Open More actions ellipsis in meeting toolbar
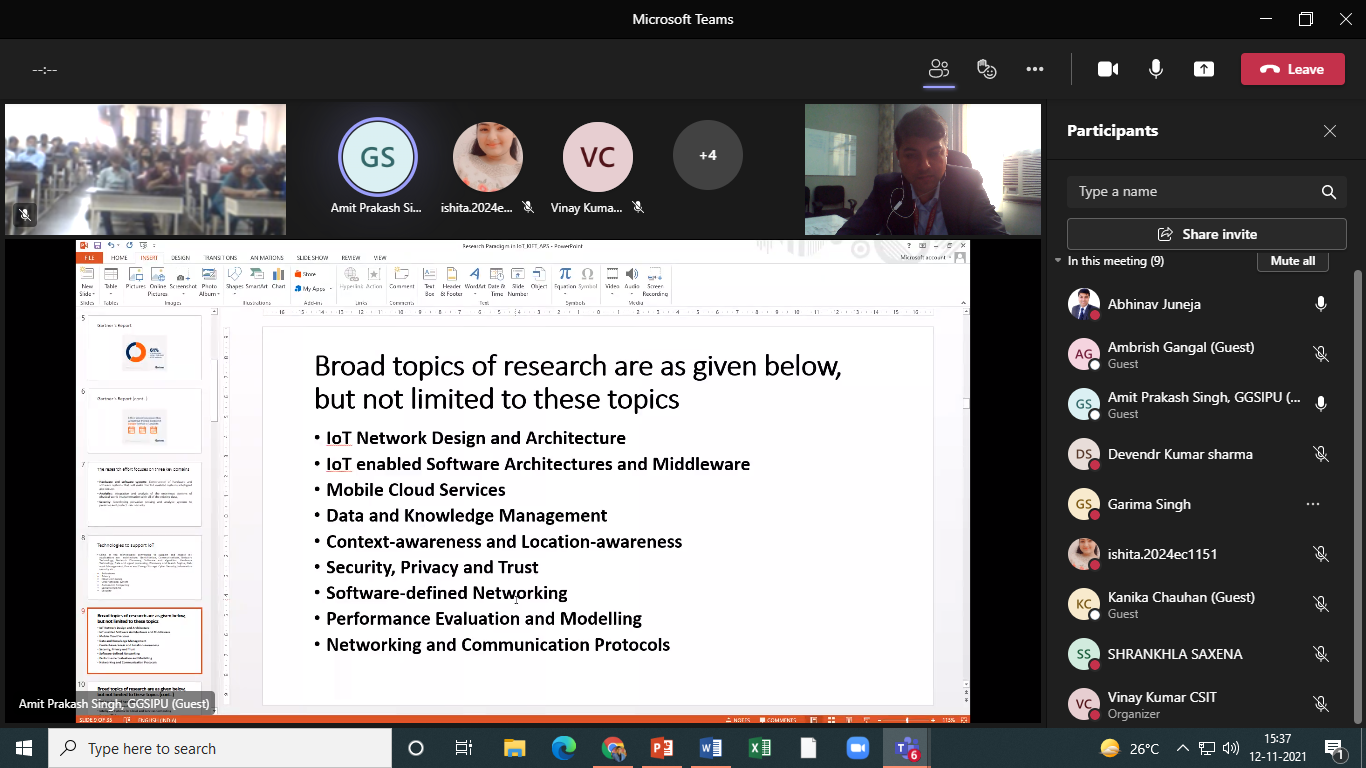The width and height of the screenshot is (1366, 768). tap(1035, 69)
